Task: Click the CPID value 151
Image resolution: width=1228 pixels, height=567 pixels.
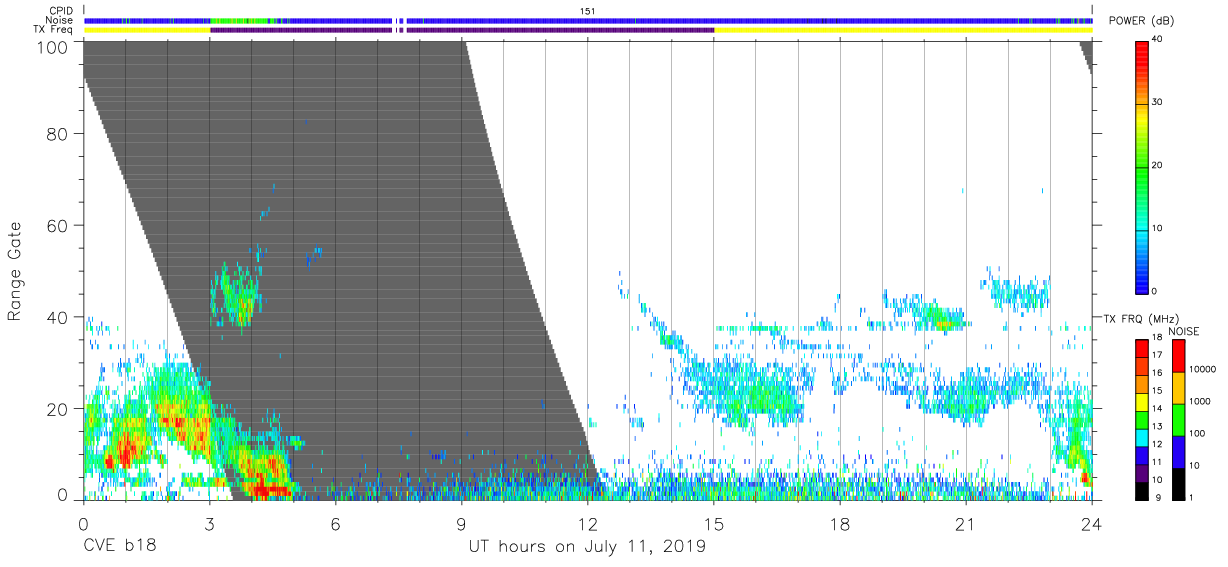Action: [587, 10]
